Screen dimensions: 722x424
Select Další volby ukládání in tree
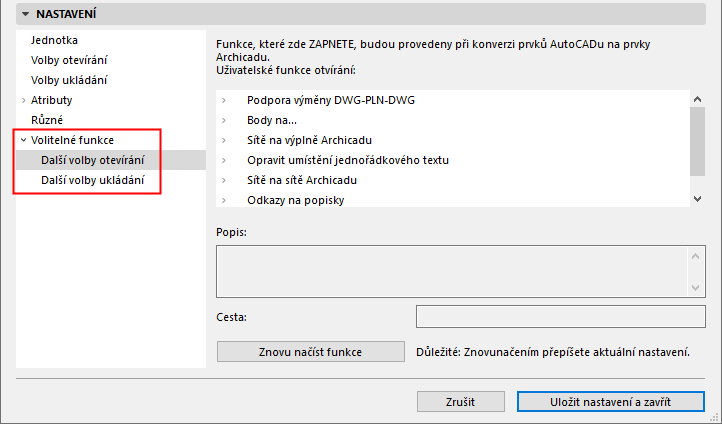point(92,180)
